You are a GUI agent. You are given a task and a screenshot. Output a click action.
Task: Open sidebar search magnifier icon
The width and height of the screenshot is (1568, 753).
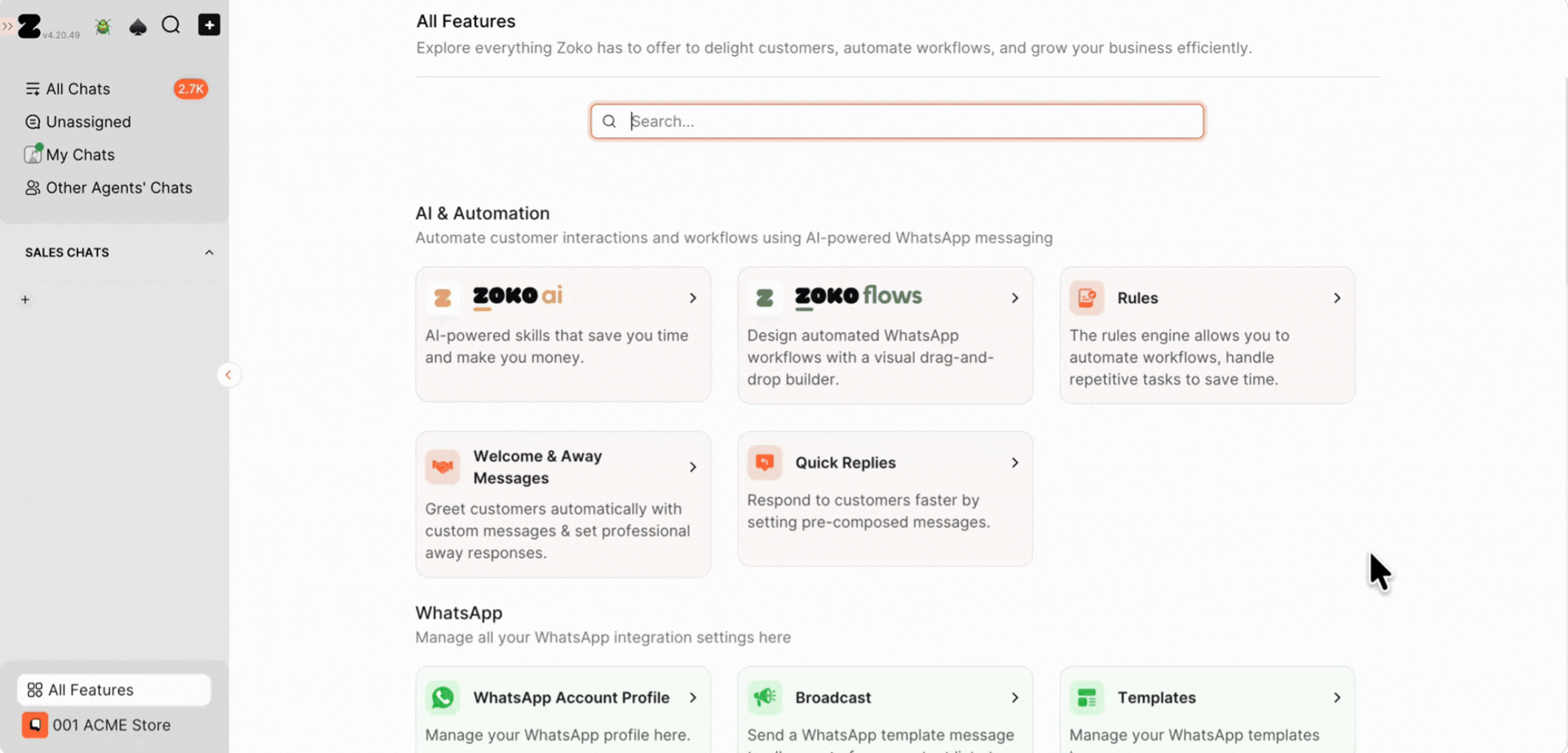pyautogui.click(x=171, y=25)
